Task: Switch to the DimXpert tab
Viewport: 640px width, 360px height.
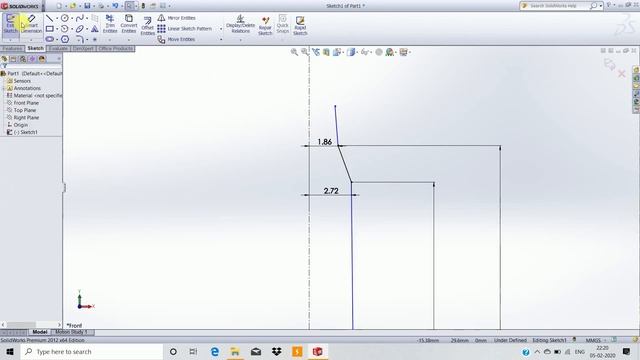Action: click(x=83, y=49)
